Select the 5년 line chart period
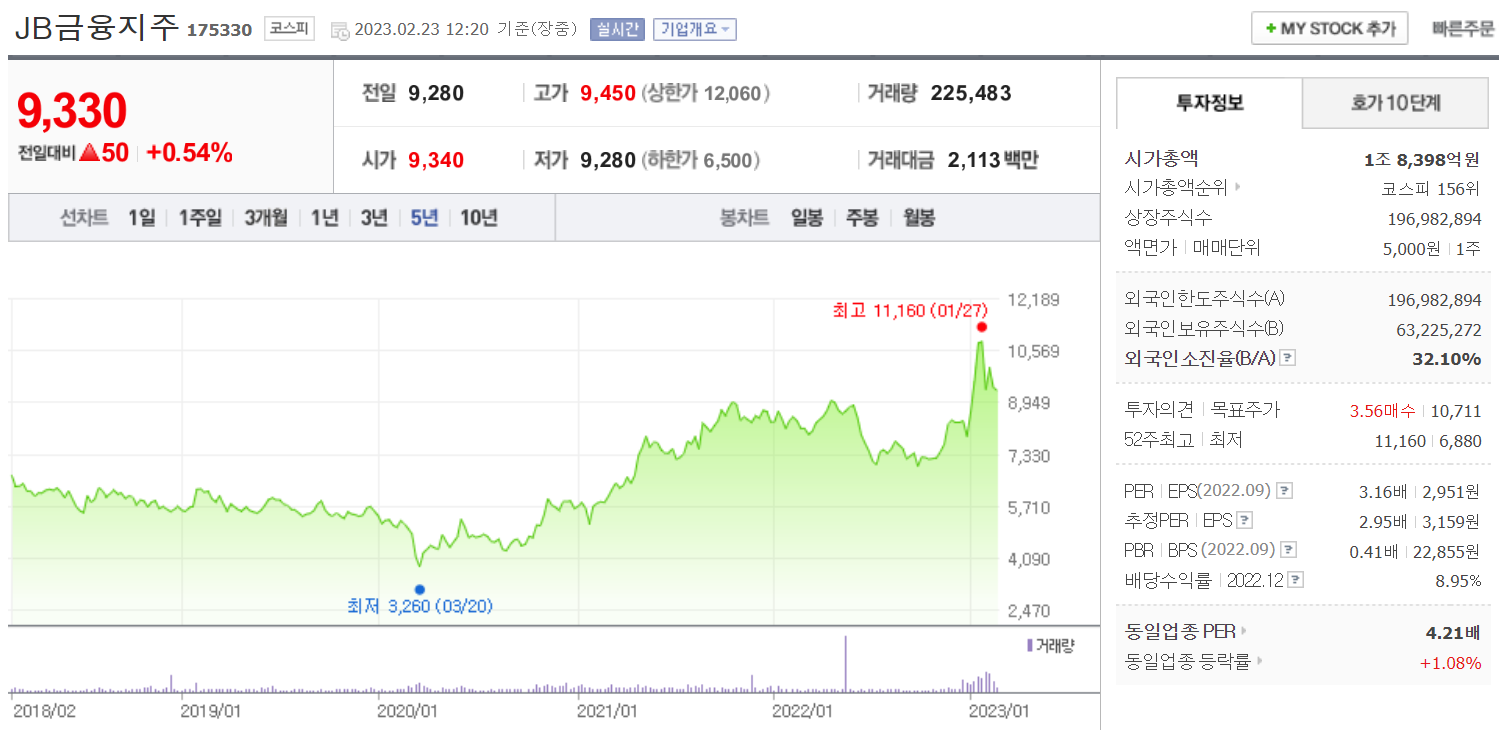Image resolution: width=1499 pixels, height=730 pixels. coord(424,217)
